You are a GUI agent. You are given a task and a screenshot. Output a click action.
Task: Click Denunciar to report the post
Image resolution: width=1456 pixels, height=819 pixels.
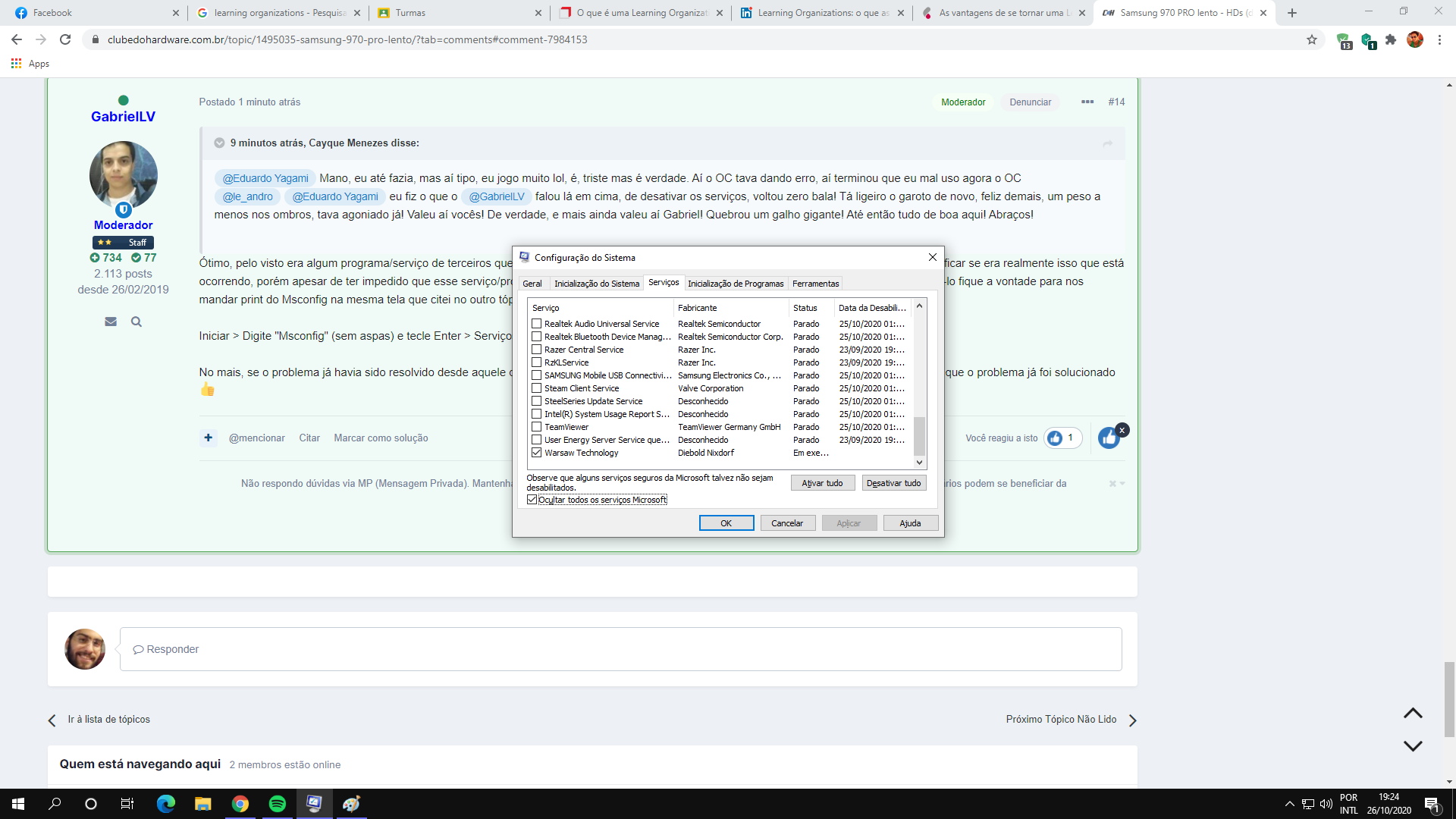[x=1030, y=102]
